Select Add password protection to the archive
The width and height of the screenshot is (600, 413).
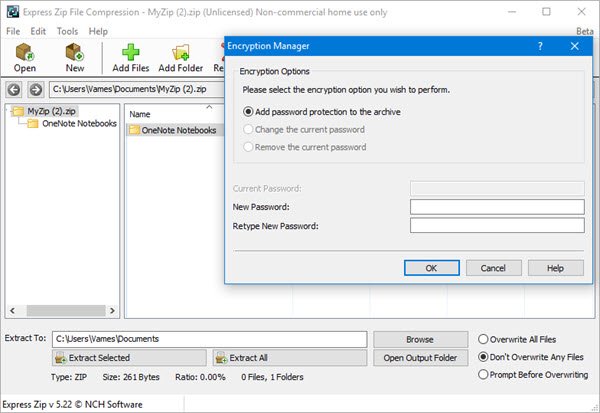(x=322, y=112)
